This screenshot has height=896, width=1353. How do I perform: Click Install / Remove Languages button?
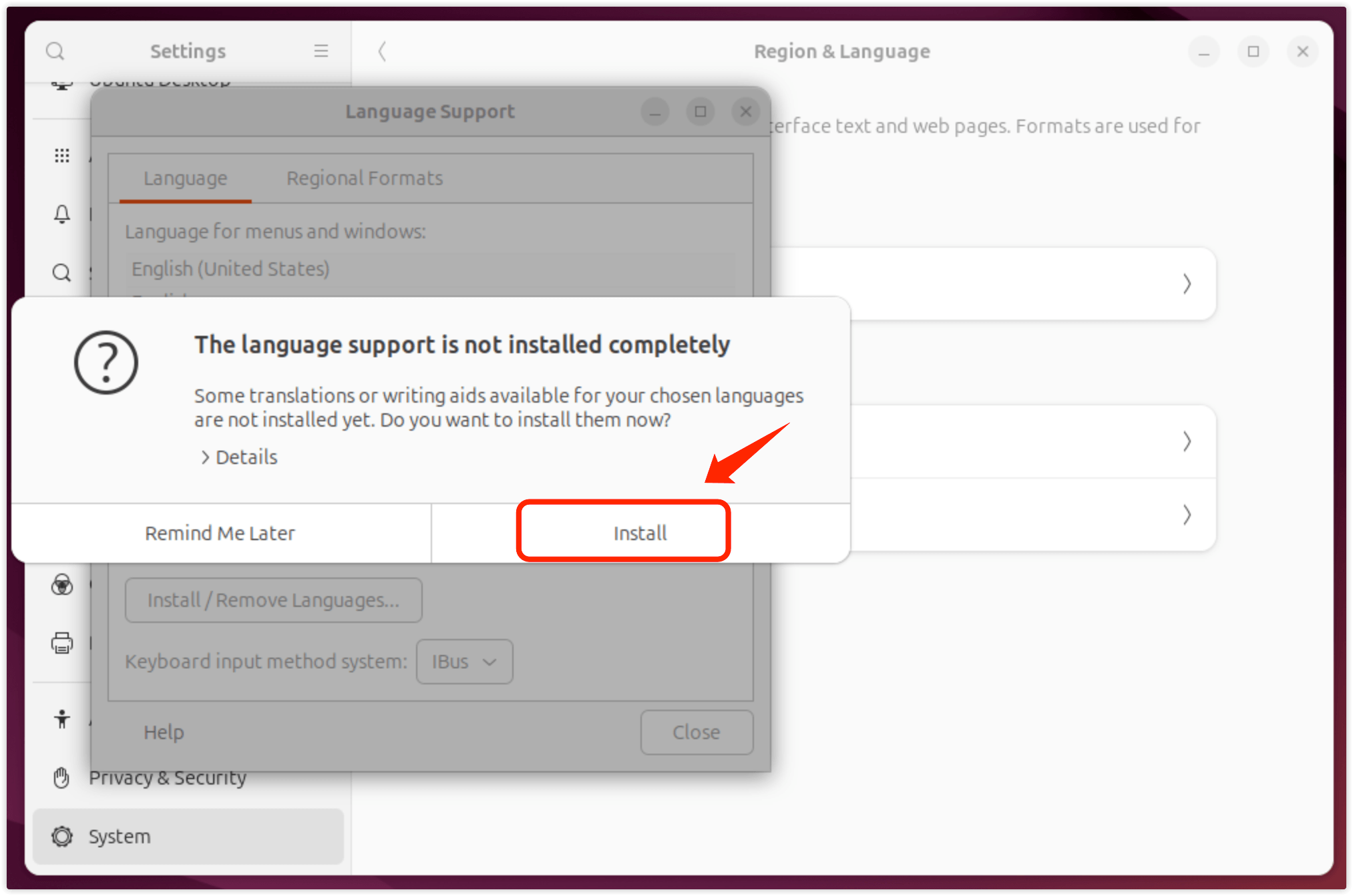(273, 600)
